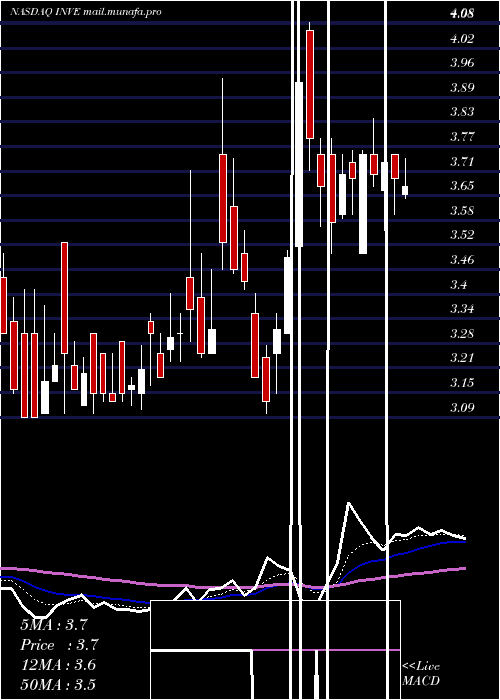
Task: Select the 3.09 price axis label
Action: point(462,407)
